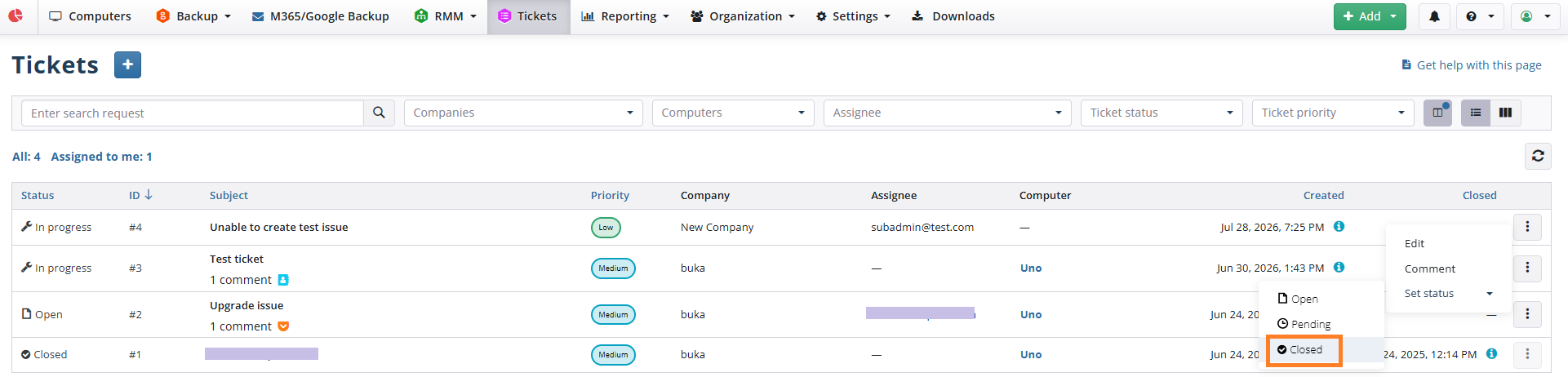Click info icon beside Jul 28, 2026 date
The height and width of the screenshot is (377, 1568).
click(x=1339, y=227)
